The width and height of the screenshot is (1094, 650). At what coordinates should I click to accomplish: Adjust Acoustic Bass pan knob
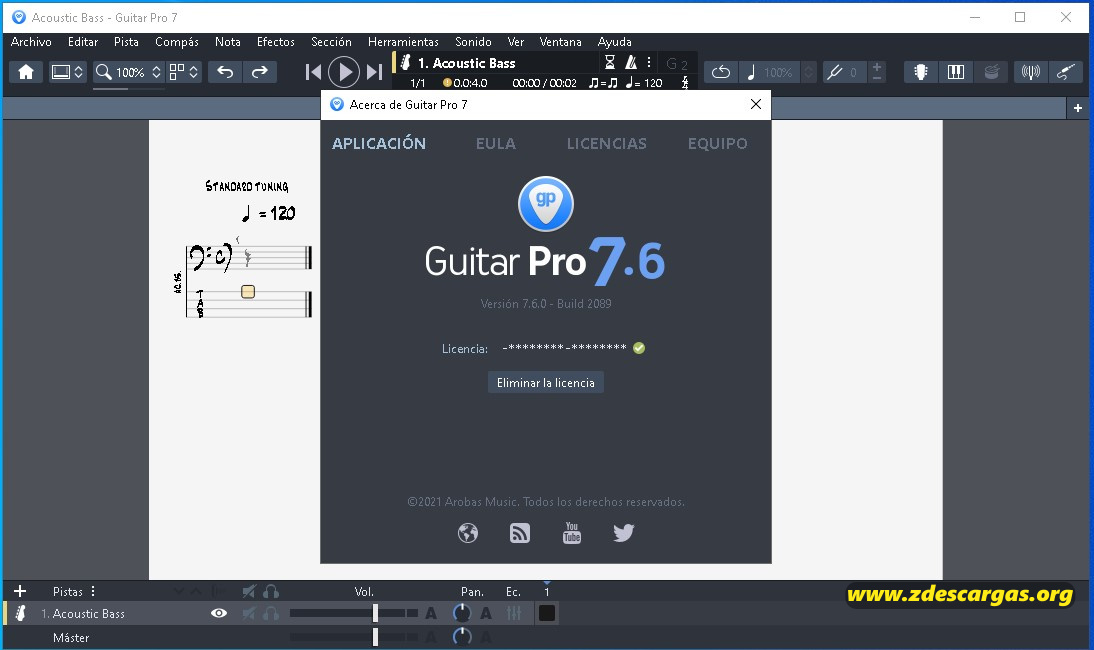(x=461, y=614)
